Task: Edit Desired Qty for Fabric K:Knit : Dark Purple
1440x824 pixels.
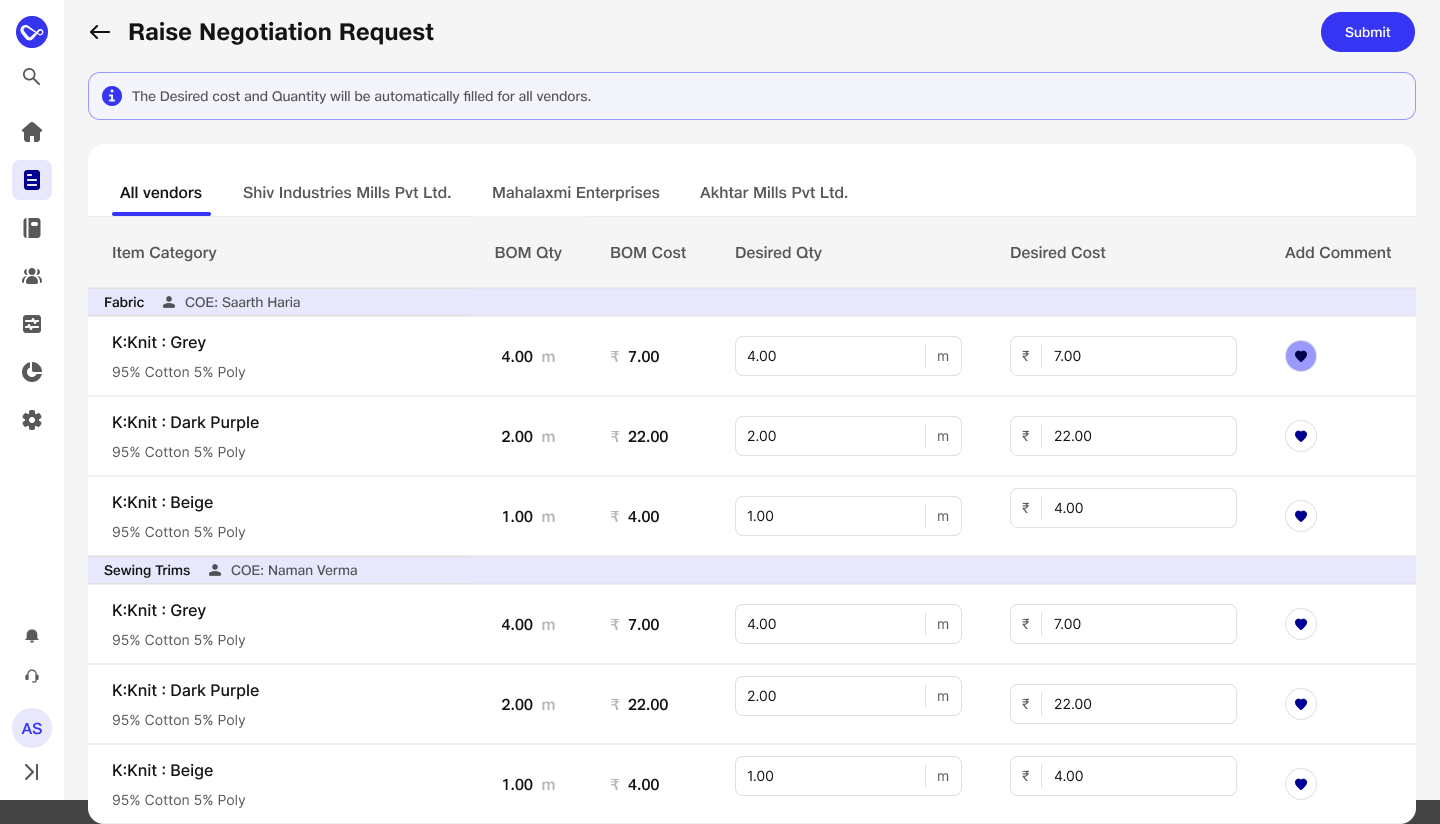Action: point(848,436)
